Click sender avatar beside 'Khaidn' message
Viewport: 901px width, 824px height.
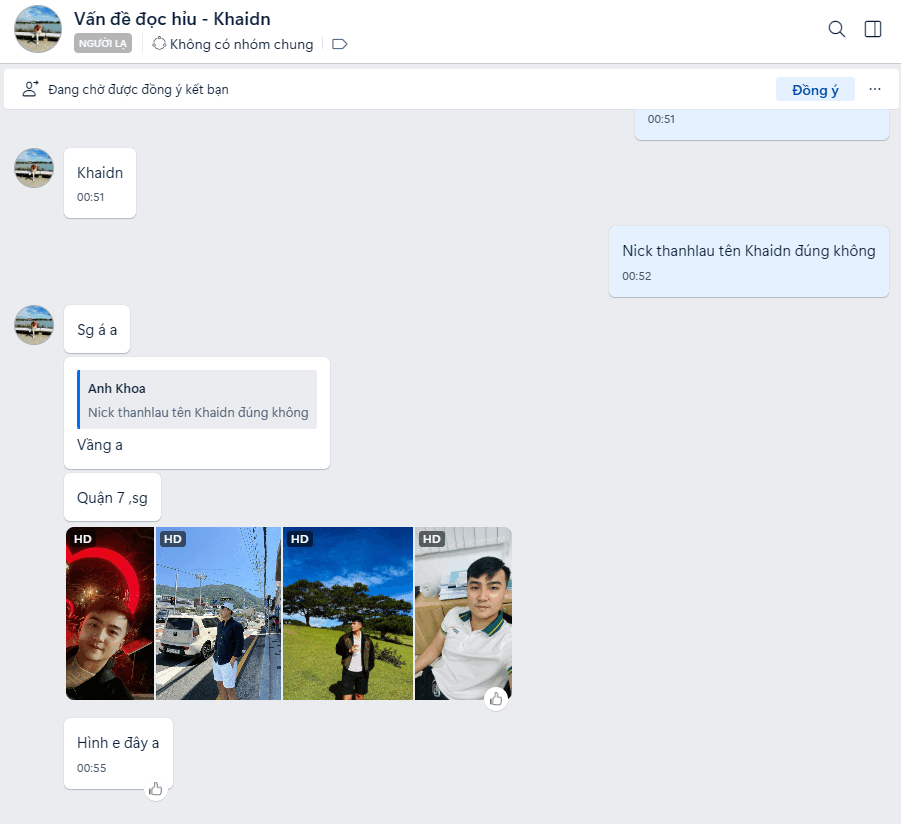34,168
